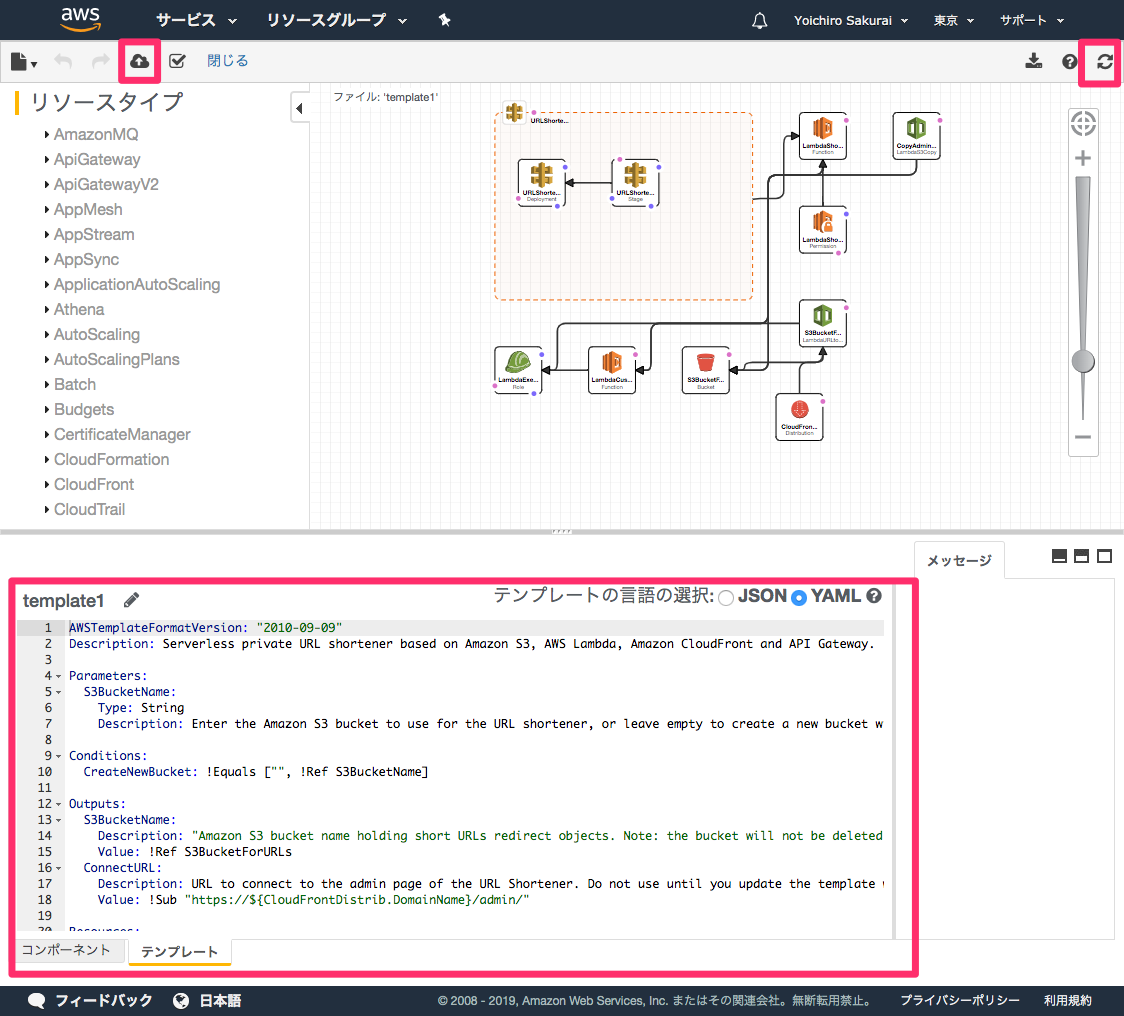Select the CloudFron... Distribution node
The width and height of the screenshot is (1124, 1016).
pos(799,417)
